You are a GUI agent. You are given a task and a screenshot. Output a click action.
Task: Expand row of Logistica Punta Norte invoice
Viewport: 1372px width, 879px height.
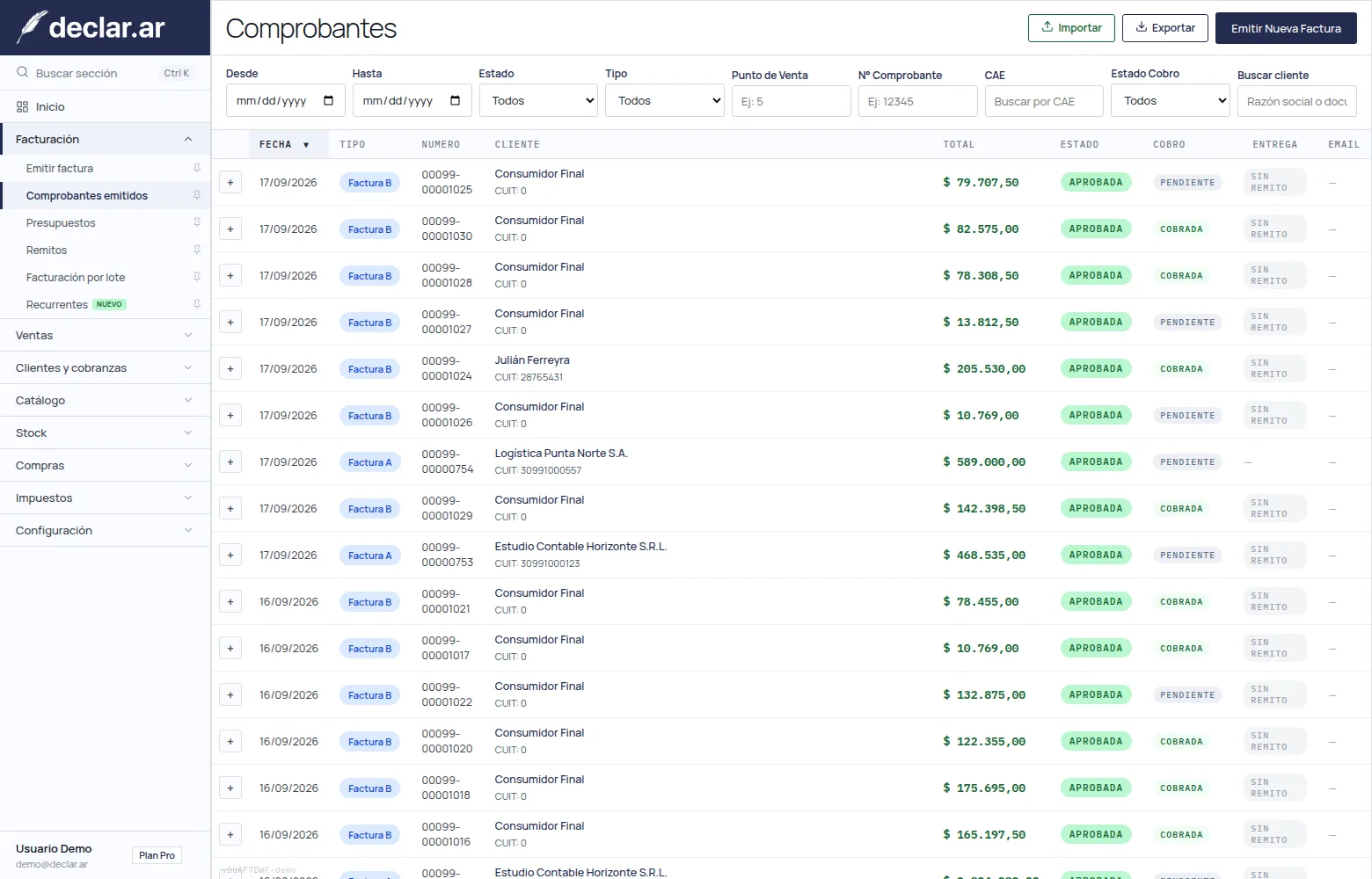(230, 462)
